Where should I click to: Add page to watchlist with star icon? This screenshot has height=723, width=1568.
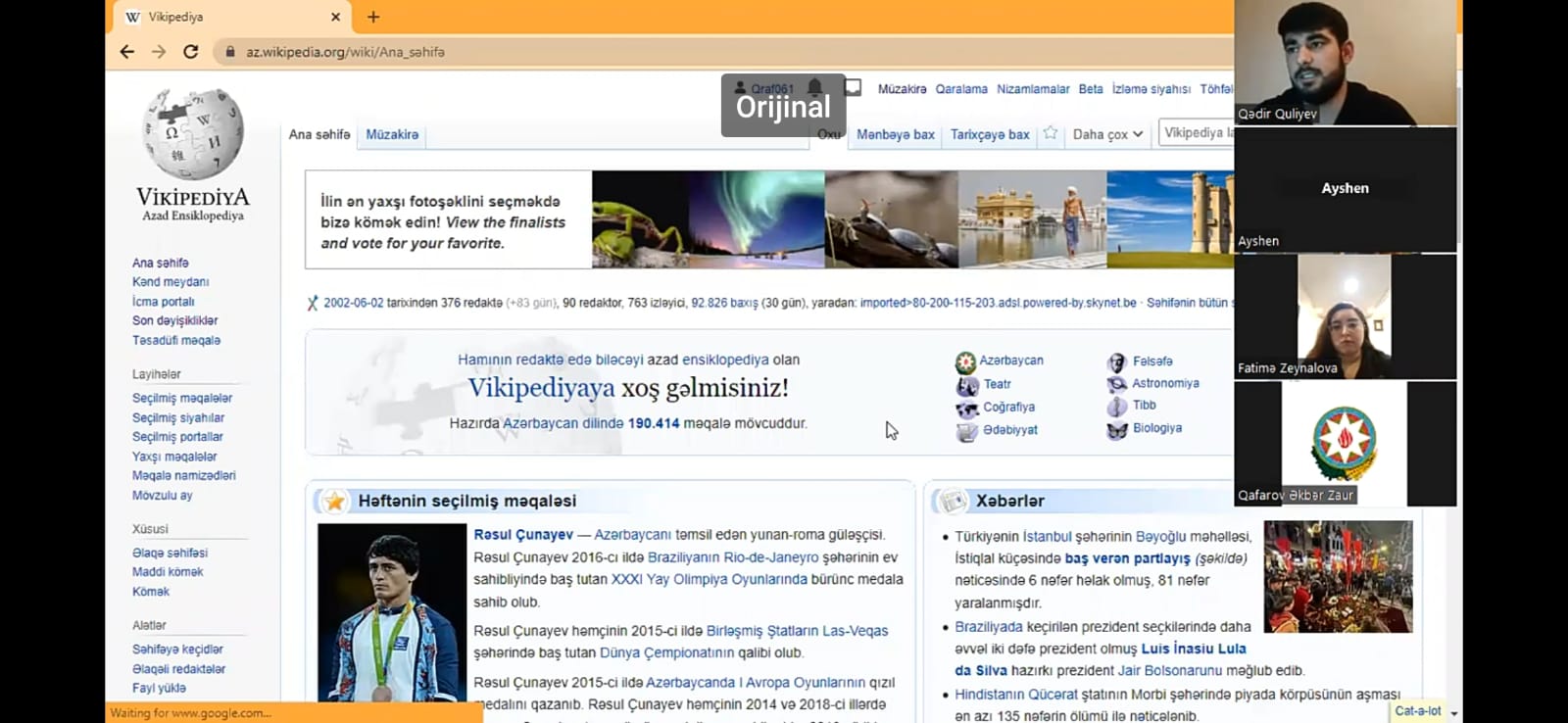(x=1051, y=133)
